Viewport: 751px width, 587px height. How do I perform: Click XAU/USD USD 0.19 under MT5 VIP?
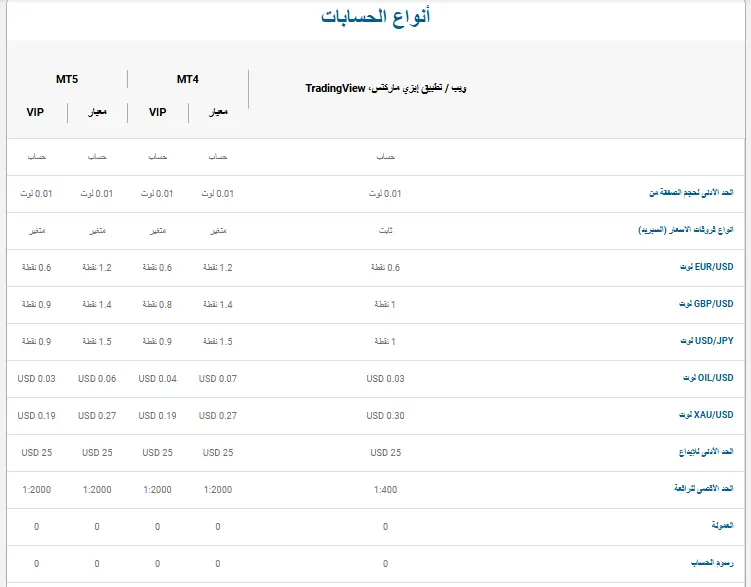[36, 416]
